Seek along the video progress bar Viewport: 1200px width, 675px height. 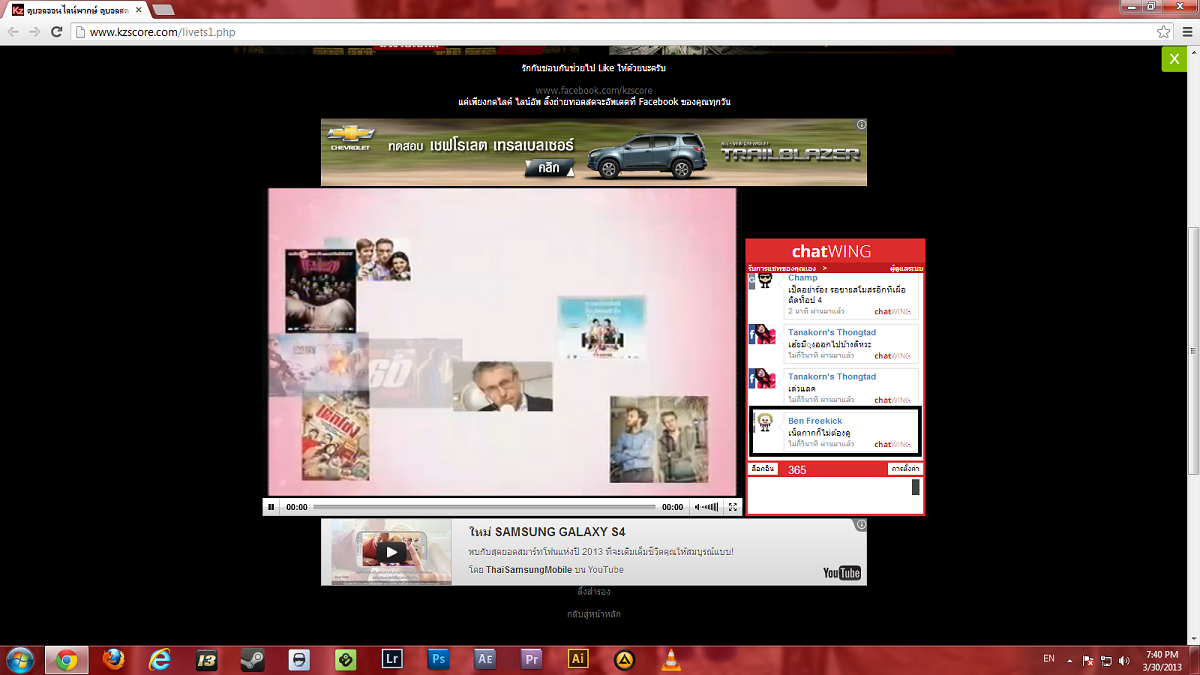[484, 507]
